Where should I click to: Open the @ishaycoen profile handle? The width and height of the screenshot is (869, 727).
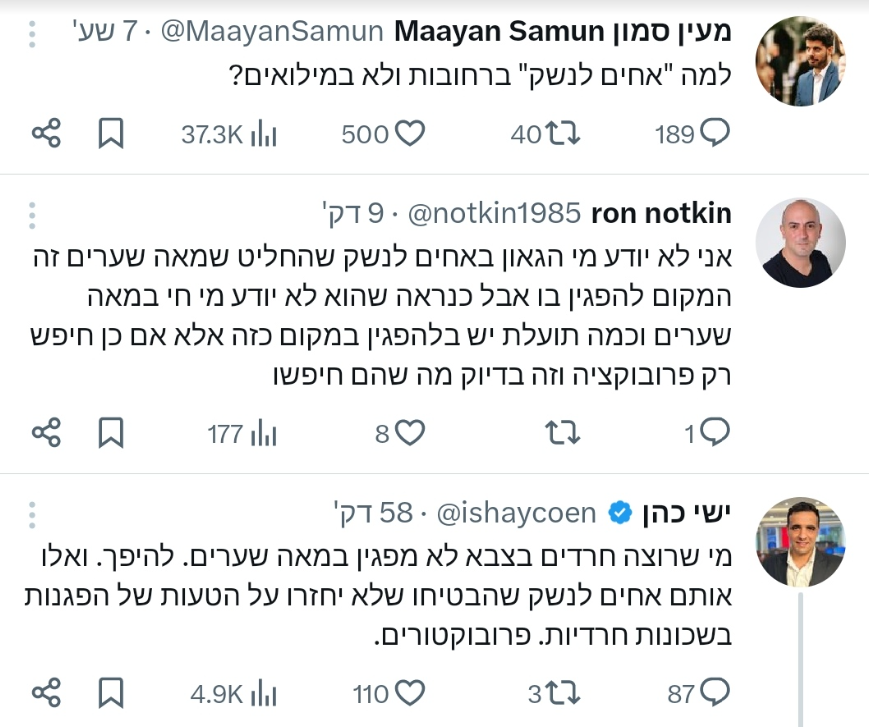coord(514,513)
